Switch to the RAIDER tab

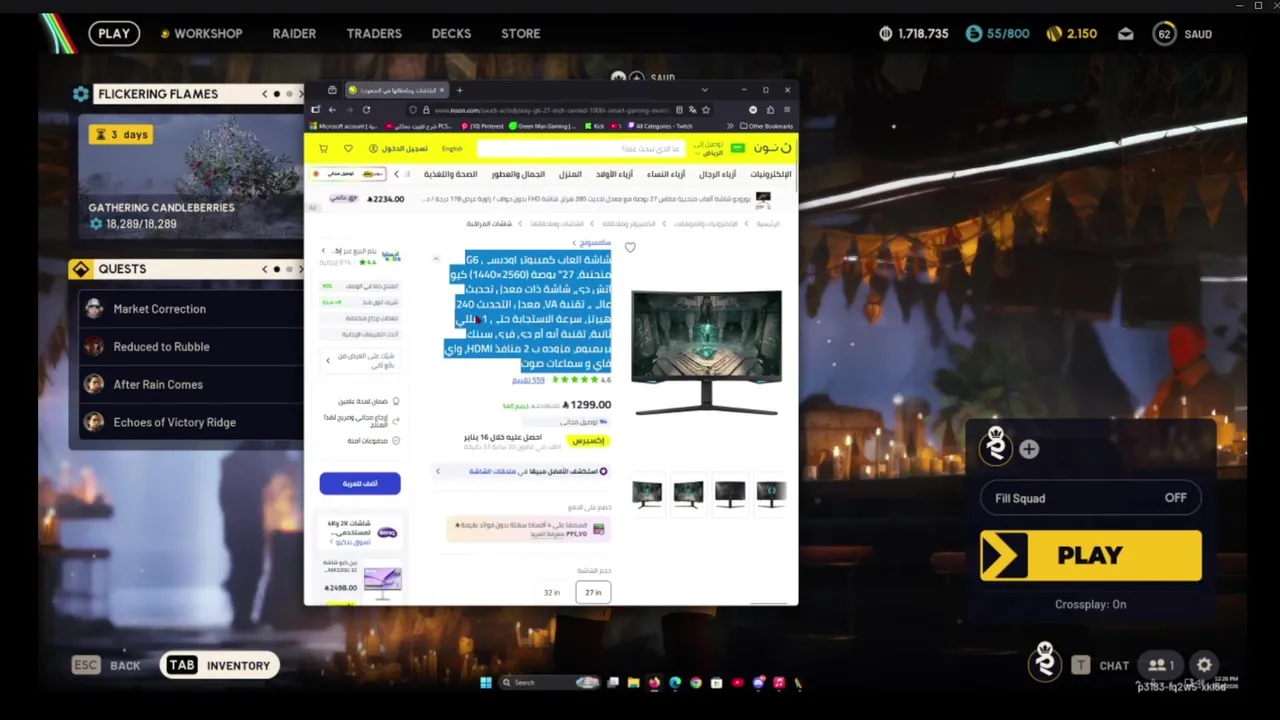pyautogui.click(x=294, y=33)
